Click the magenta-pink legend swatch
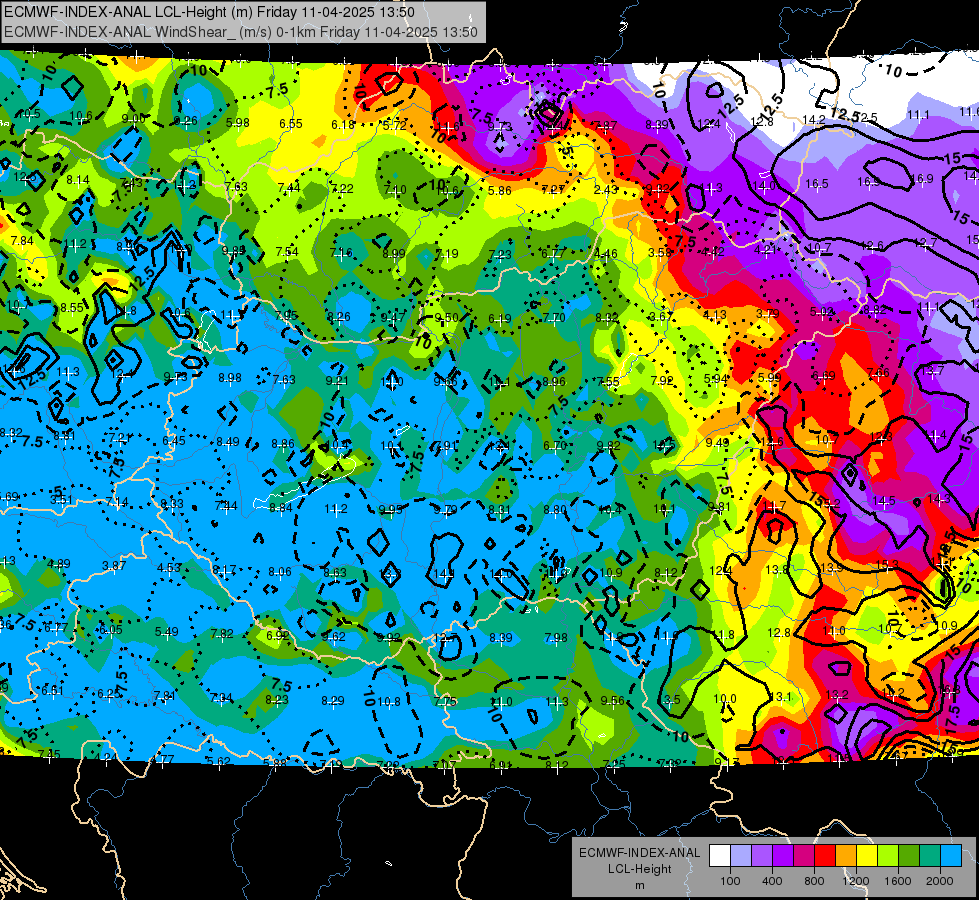979x900 pixels. (804, 856)
